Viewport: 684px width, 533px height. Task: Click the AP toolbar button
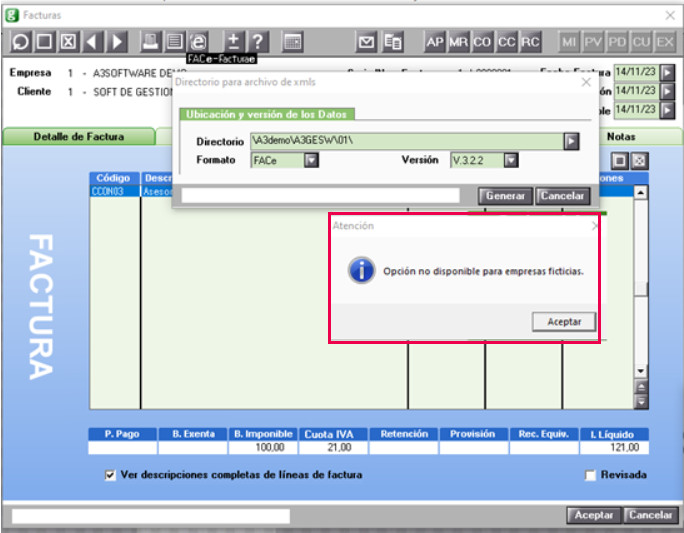click(435, 42)
